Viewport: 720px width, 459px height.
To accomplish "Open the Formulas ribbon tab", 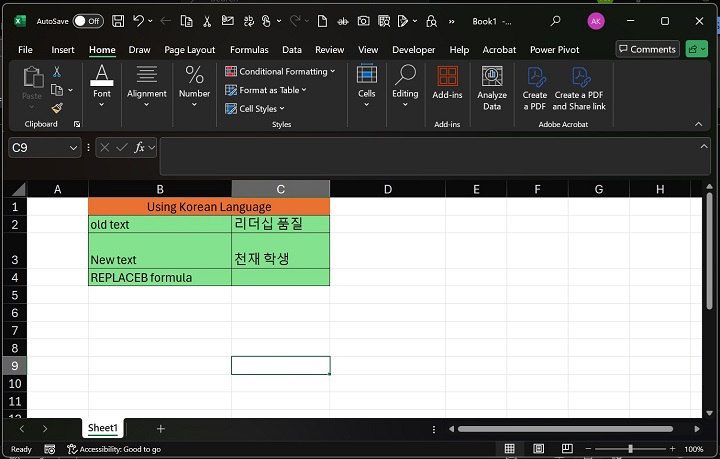I will [x=249, y=50].
